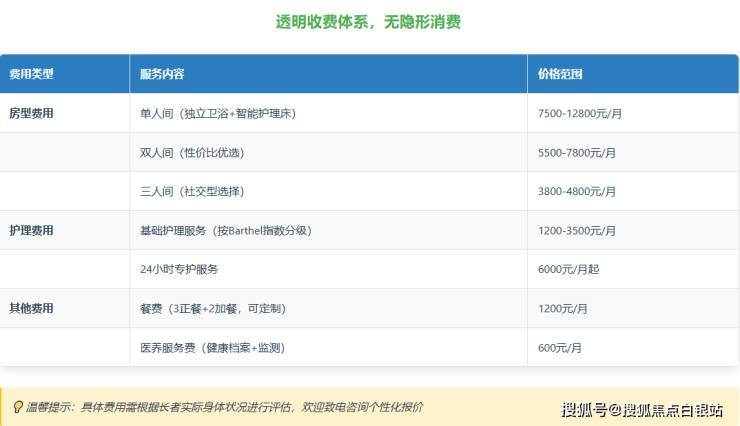Select the 24小时专护服务 entry
The height and width of the screenshot is (426, 740).
[179, 269]
